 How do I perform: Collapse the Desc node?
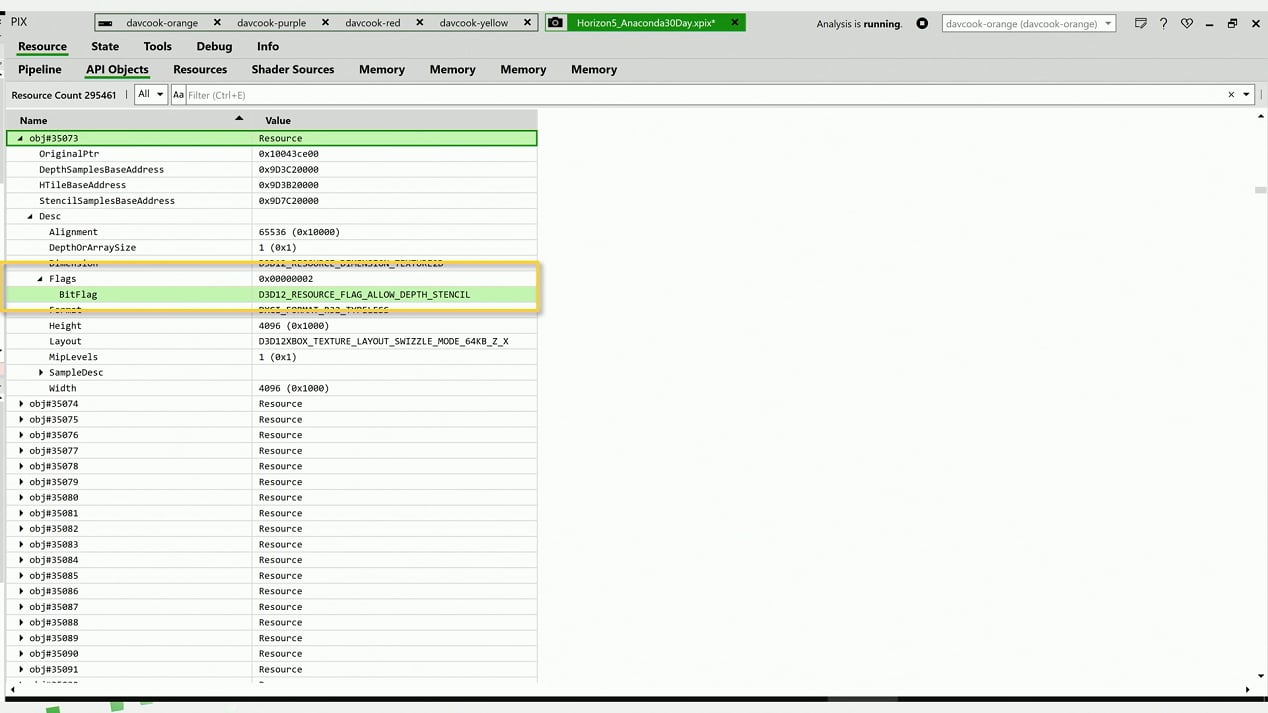(30, 216)
